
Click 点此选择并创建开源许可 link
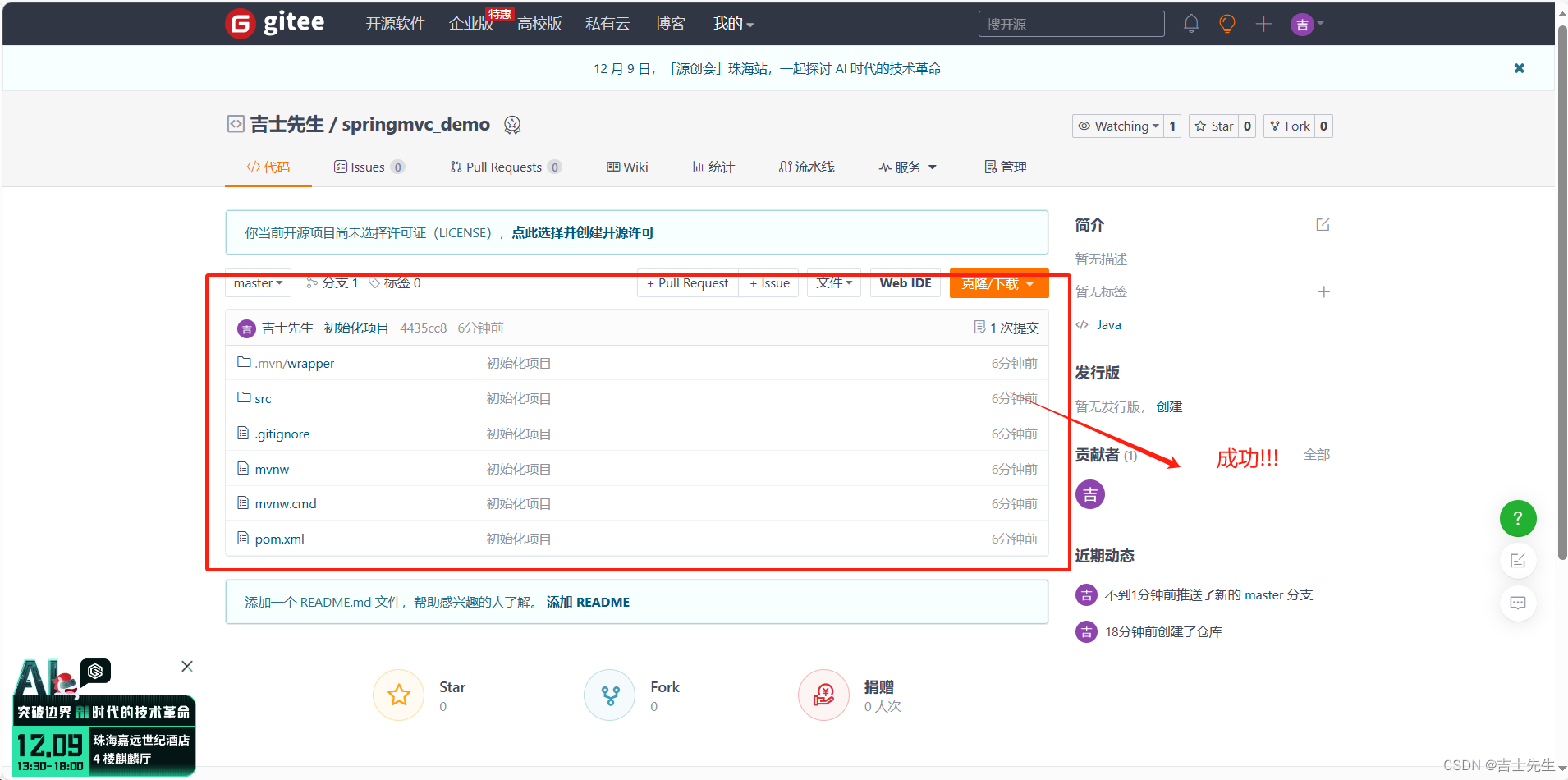[583, 232]
